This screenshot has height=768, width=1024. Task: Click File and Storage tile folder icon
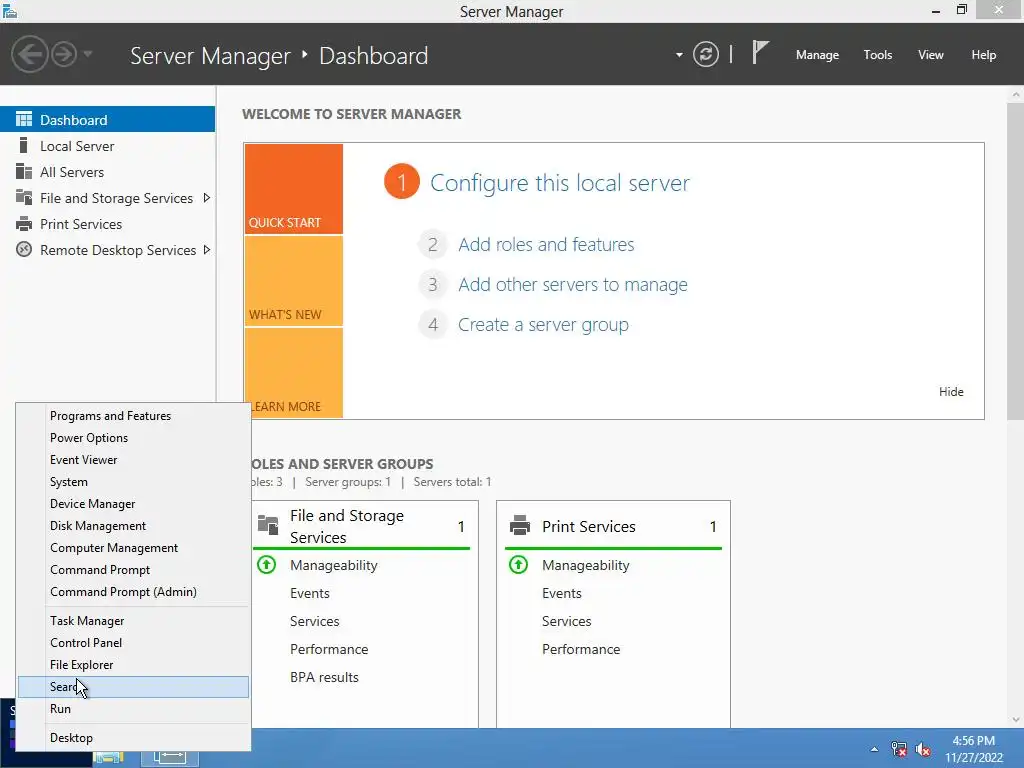(268, 525)
